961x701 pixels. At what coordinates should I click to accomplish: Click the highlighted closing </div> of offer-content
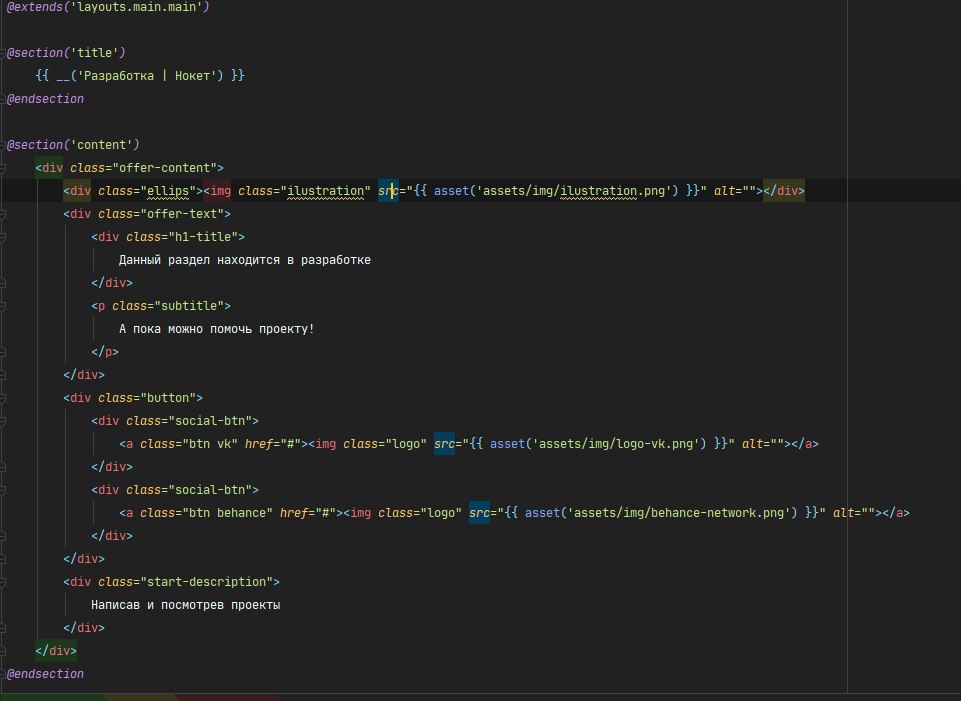click(56, 651)
